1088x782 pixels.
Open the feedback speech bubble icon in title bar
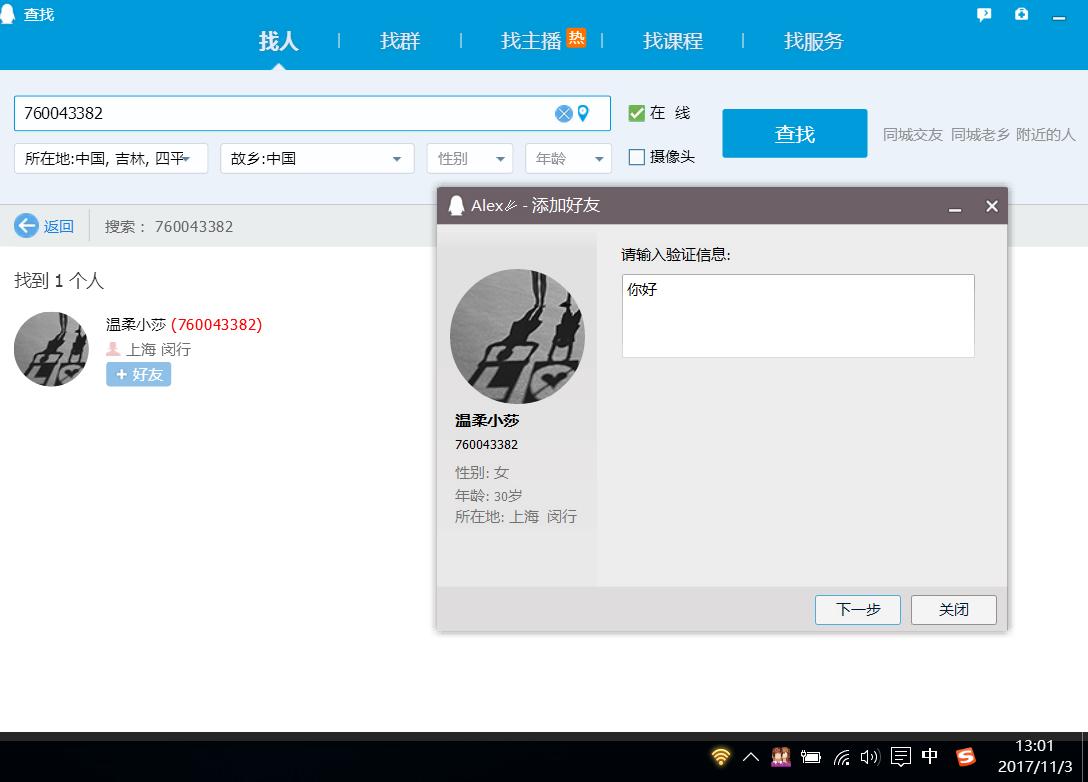983,15
